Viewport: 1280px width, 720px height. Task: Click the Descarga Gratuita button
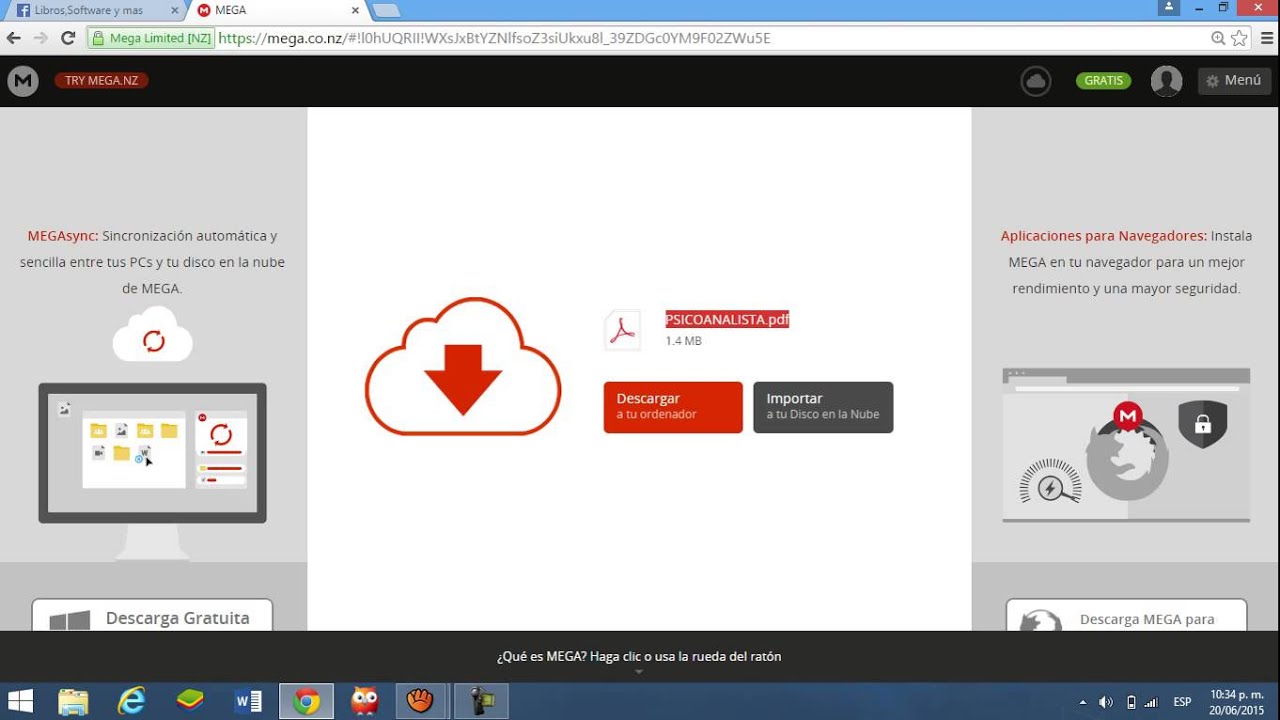[x=152, y=616]
